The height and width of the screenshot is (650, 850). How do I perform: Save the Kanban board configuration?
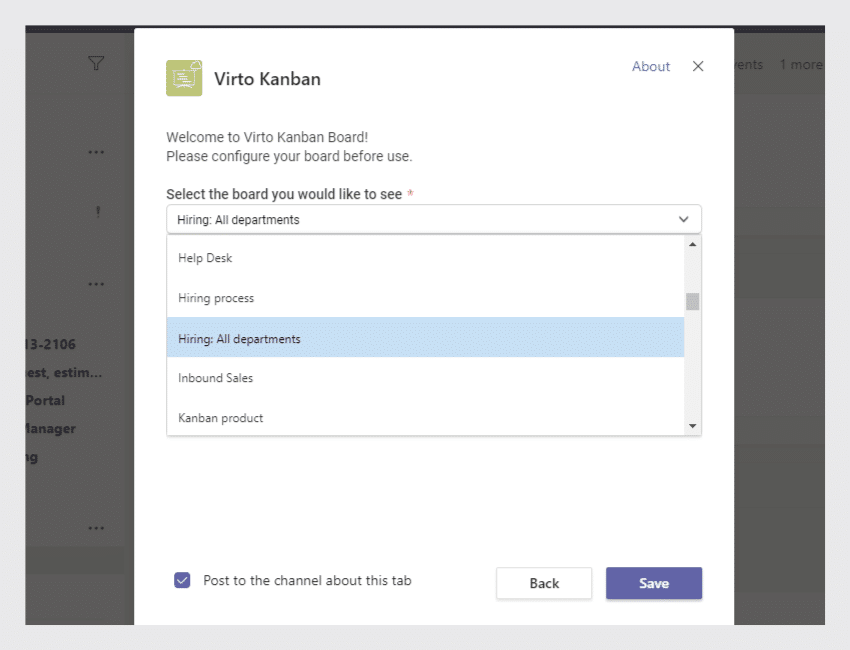(x=654, y=583)
